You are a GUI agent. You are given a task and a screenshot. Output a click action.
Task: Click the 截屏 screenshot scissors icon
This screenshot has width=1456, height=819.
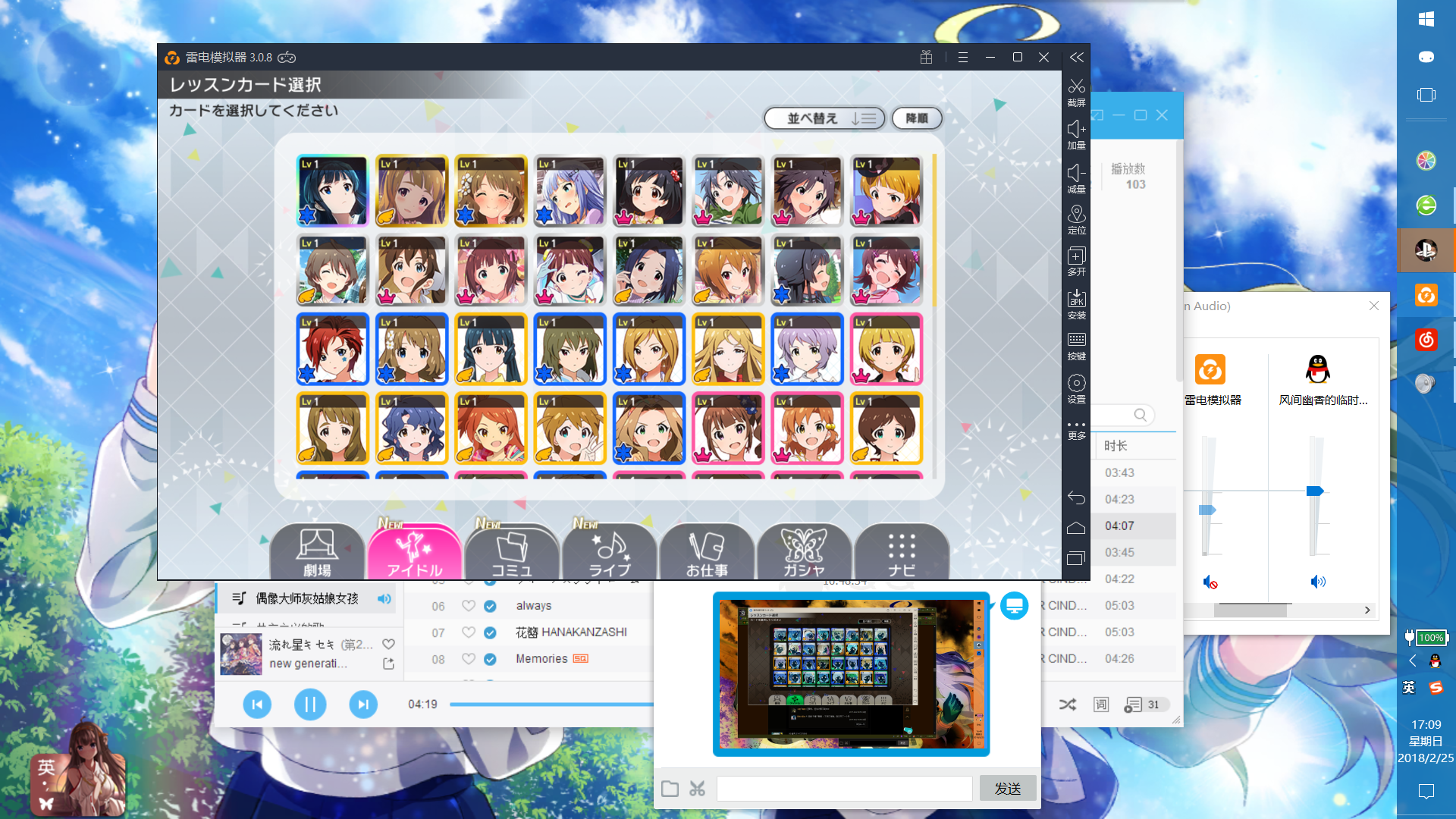click(1076, 86)
